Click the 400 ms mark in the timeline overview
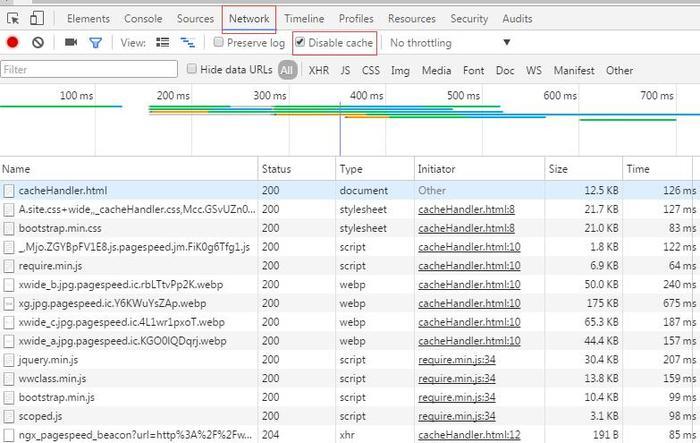This screenshot has height=443, width=700. pyautogui.click(x=367, y=96)
